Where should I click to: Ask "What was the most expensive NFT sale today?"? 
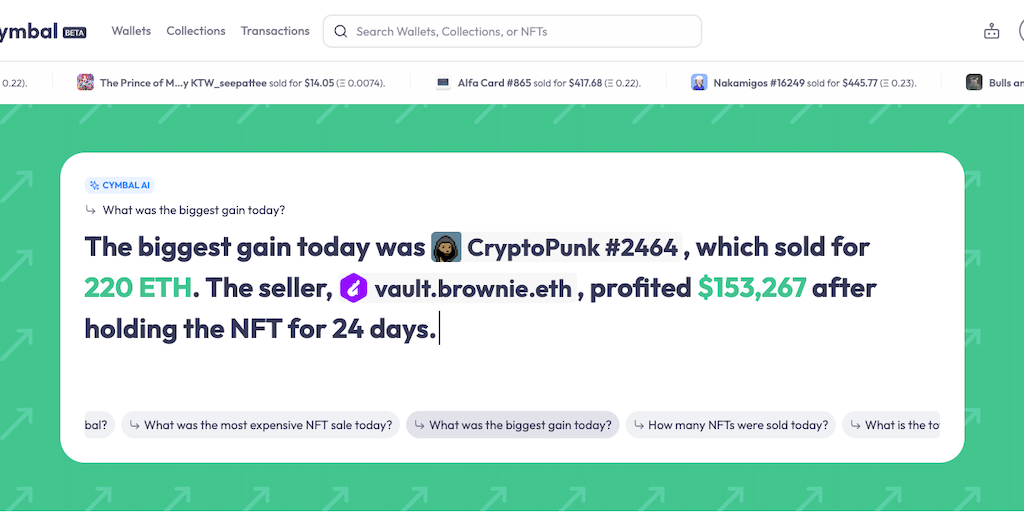[x=260, y=425]
